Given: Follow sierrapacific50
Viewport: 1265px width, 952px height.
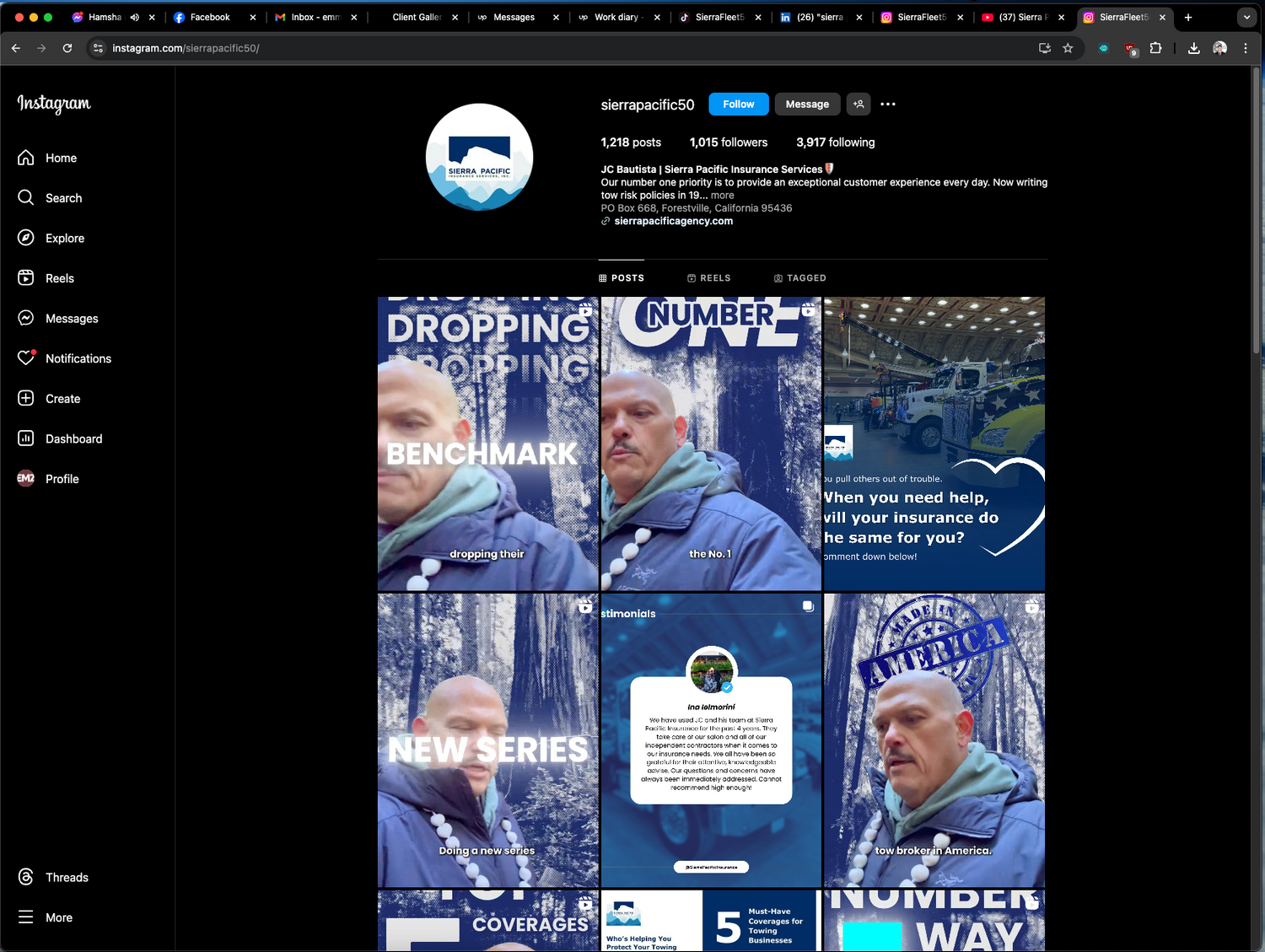Looking at the screenshot, I should click(x=739, y=104).
